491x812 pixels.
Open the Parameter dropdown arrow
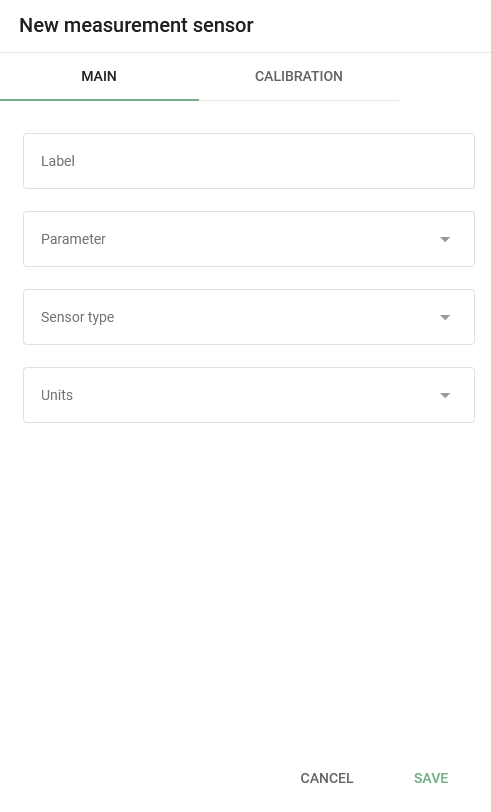(x=444, y=239)
